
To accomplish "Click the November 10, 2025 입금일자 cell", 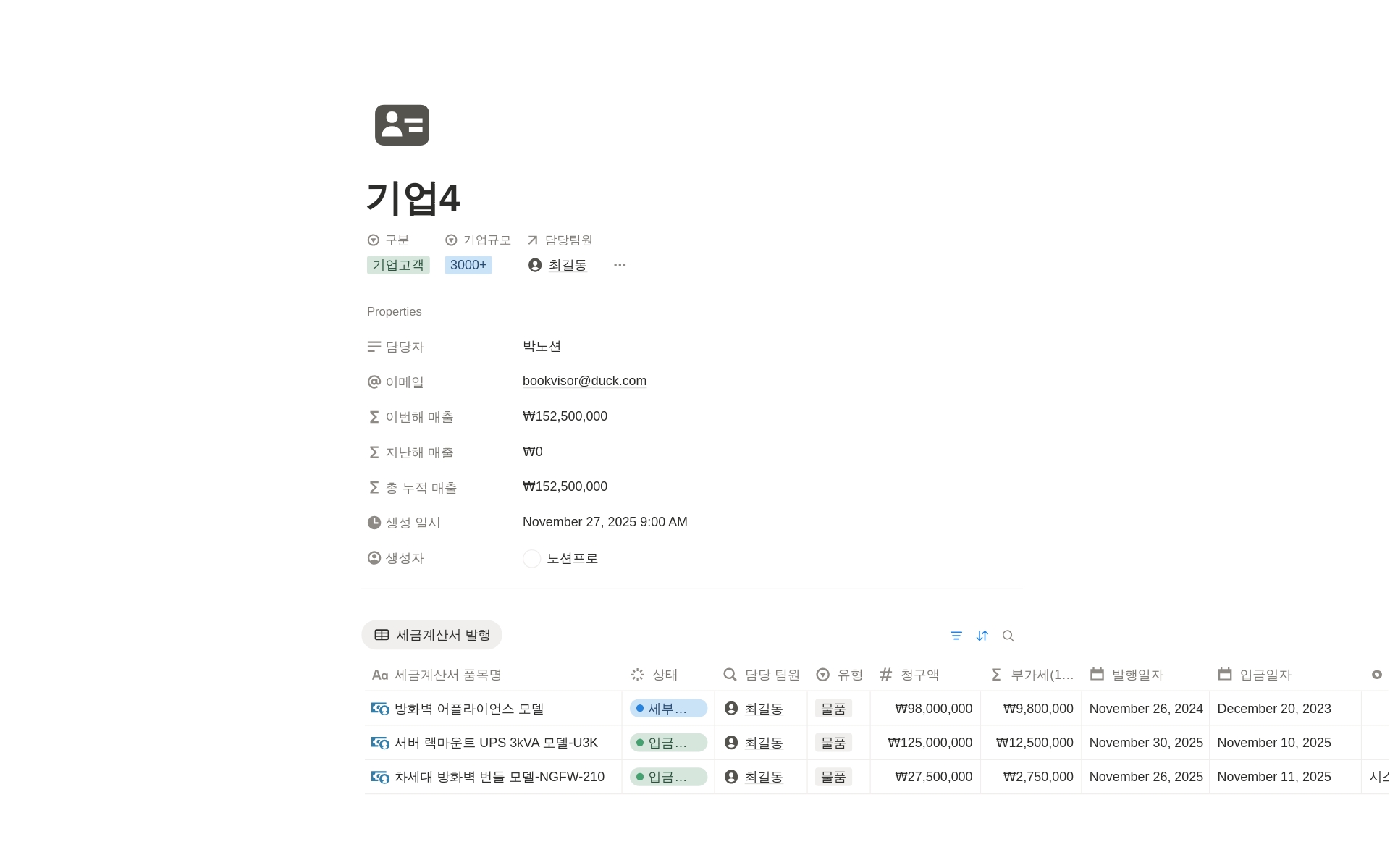I will click(1285, 743).
